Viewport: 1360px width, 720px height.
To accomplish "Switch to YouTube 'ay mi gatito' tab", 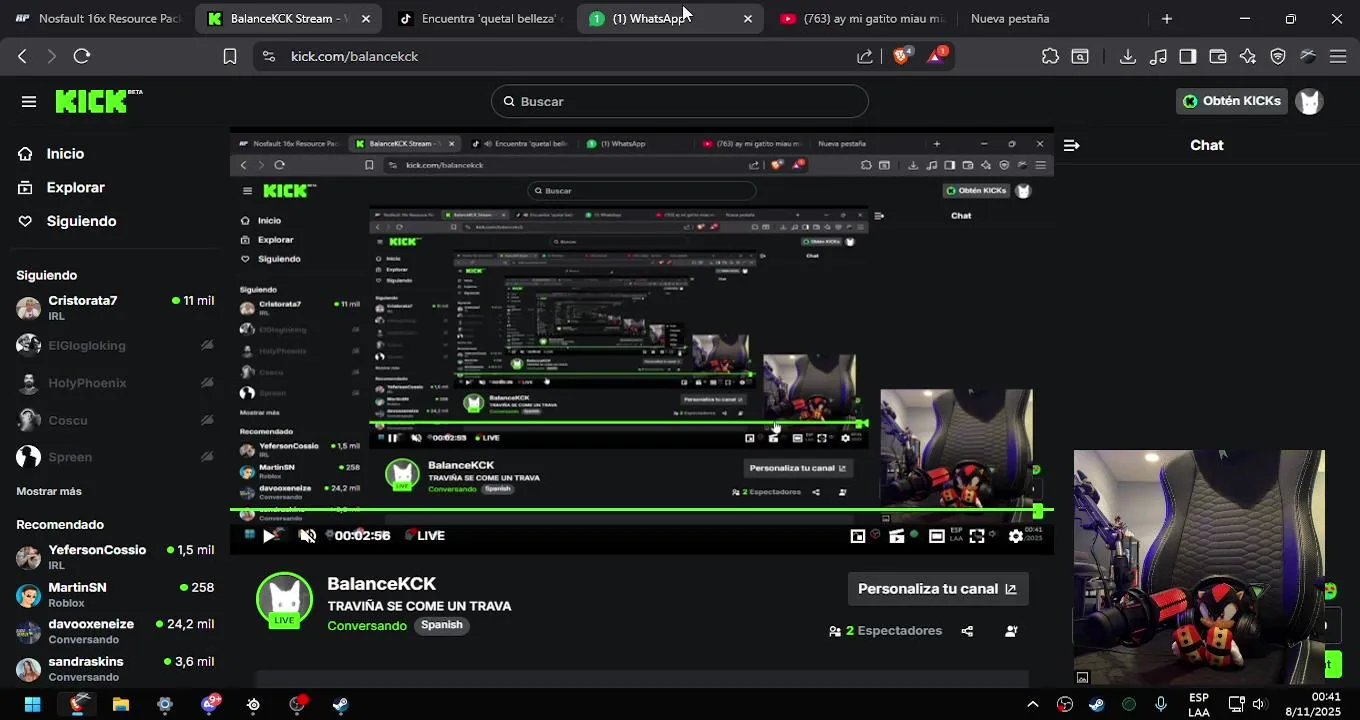I will click(x=861, y=18).
